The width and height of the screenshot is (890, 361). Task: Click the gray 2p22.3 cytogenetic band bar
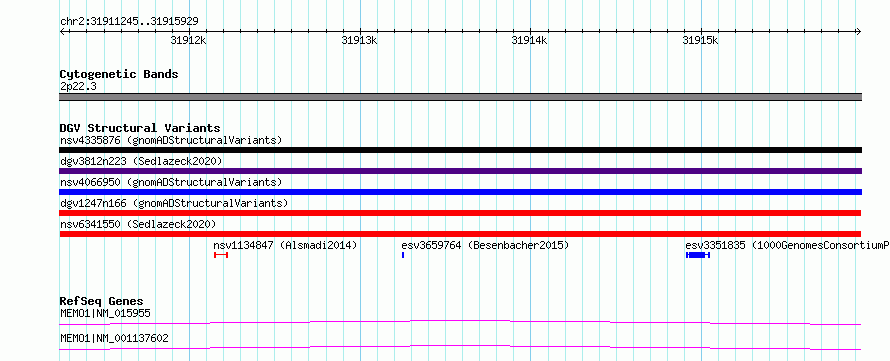pos(461,97)
